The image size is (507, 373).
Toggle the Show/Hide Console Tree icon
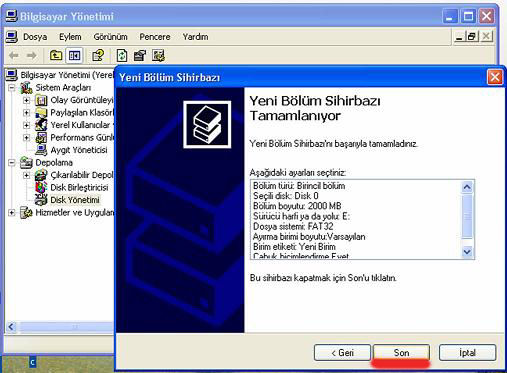tap(74, 55)
